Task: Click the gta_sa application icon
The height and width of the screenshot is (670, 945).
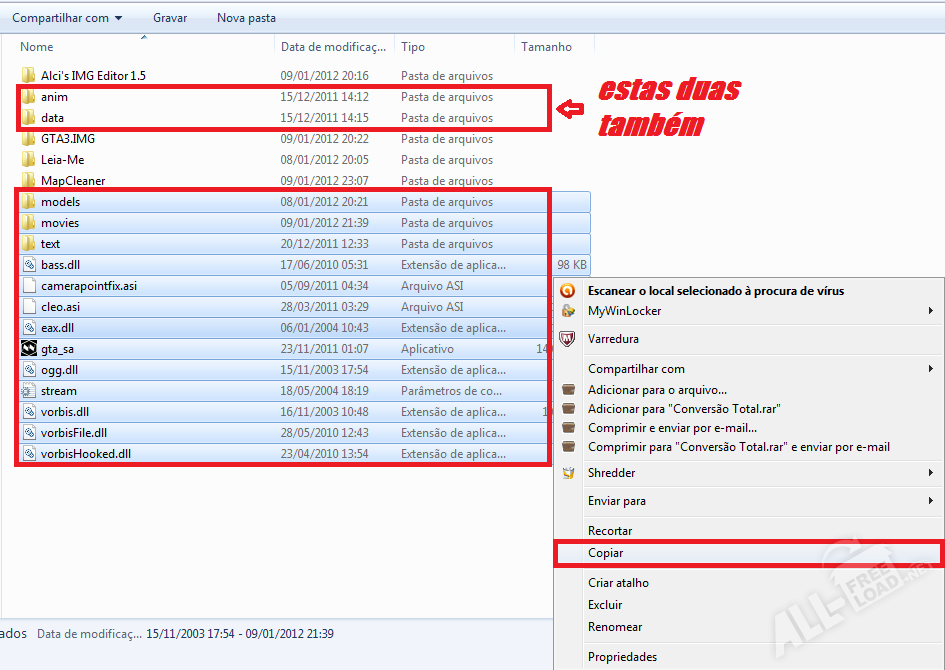Action: tap(29, 349)
